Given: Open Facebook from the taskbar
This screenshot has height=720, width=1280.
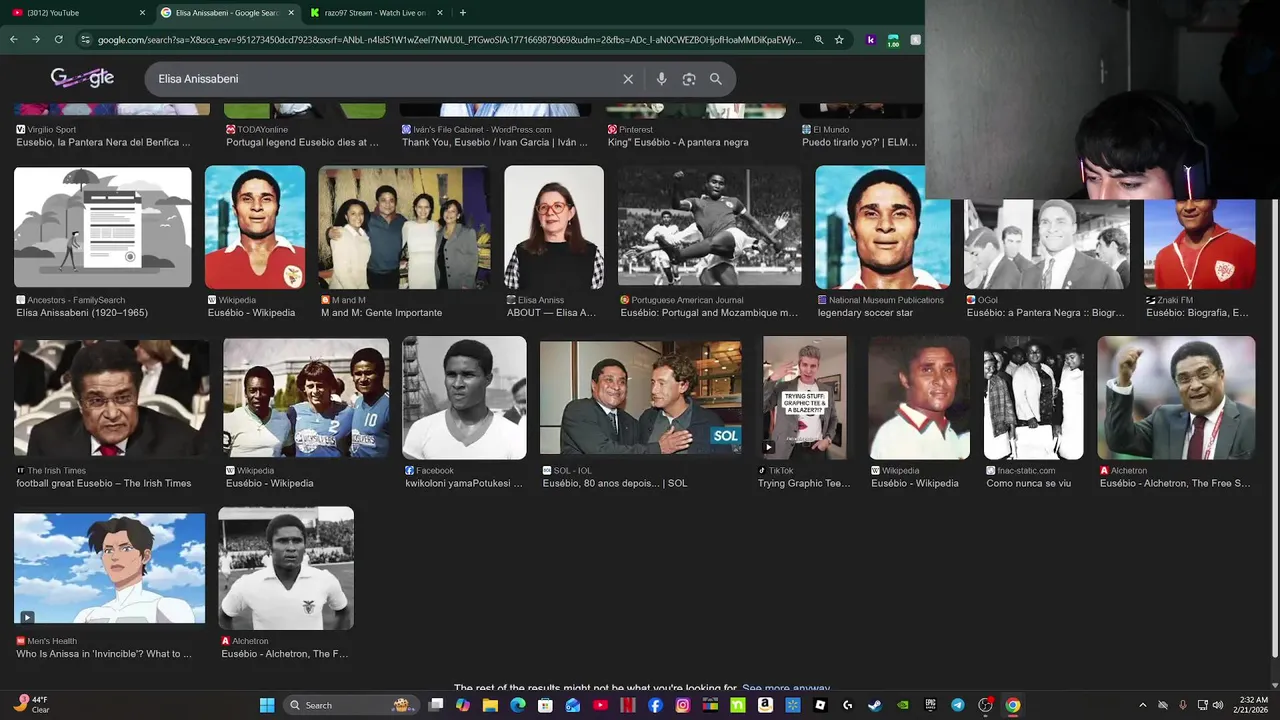Looking at the screenshot, I should 655,705.
